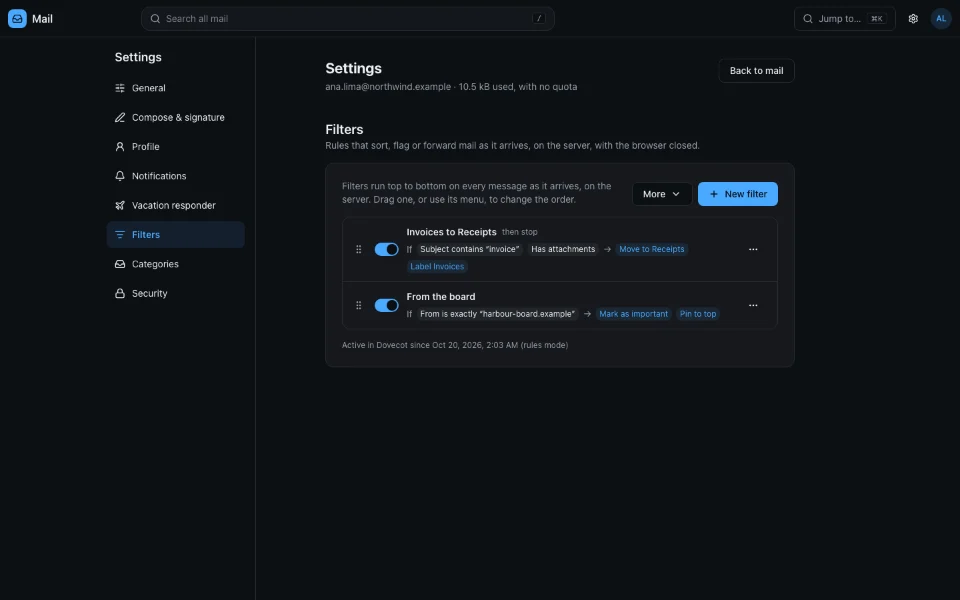Click the Invoices to Receipts filter name
The height and width of the screenshot is (600, 960).
(451, 232)
